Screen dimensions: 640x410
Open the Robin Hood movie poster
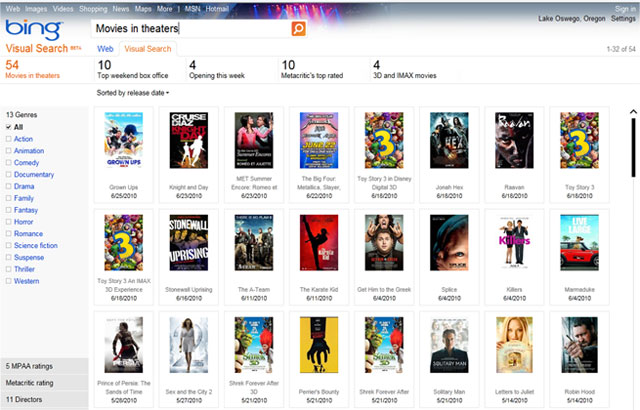[x=580, y=345]
